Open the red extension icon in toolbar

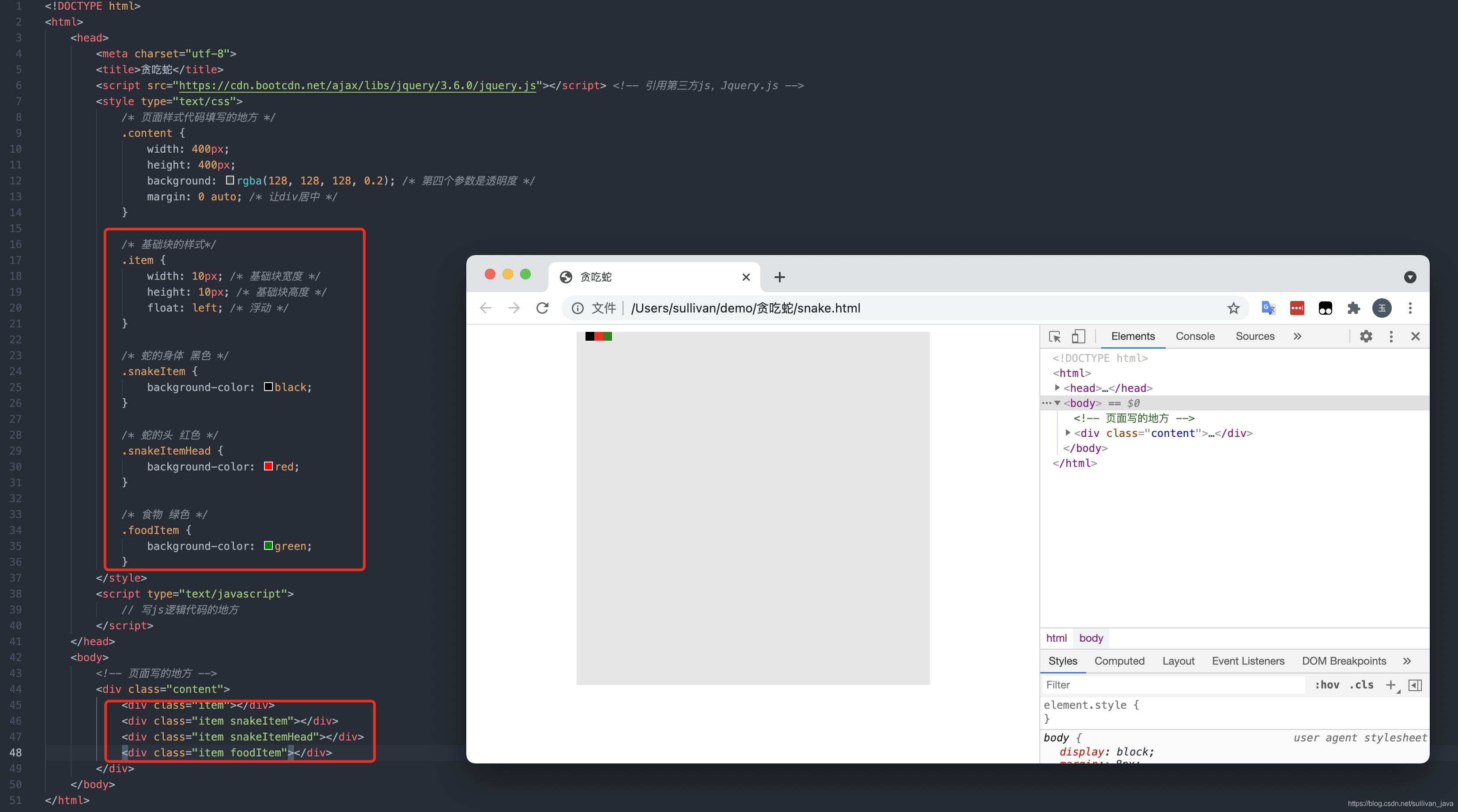click(x=1297, y=308)
